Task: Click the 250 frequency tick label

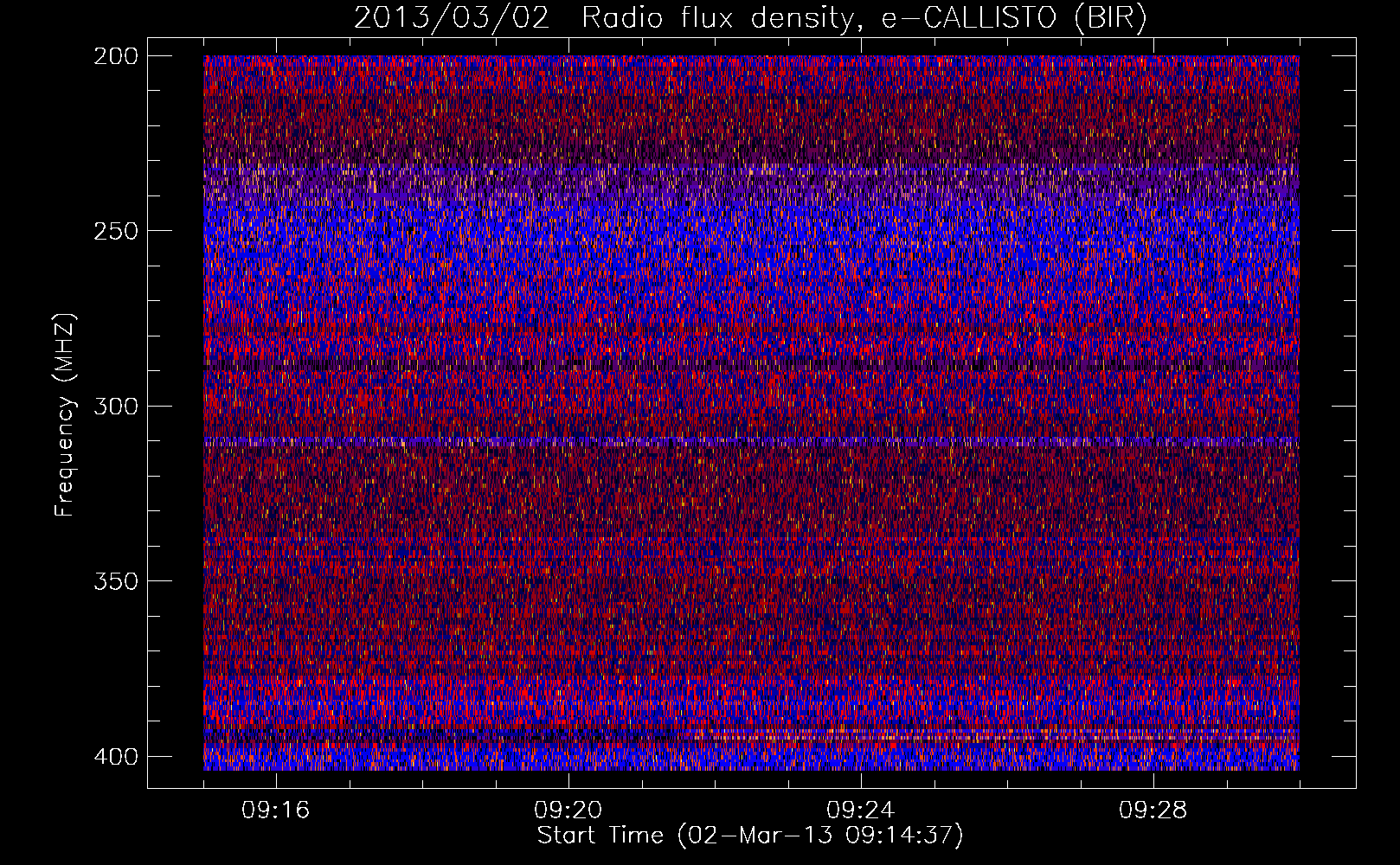Action: point(116,231)
